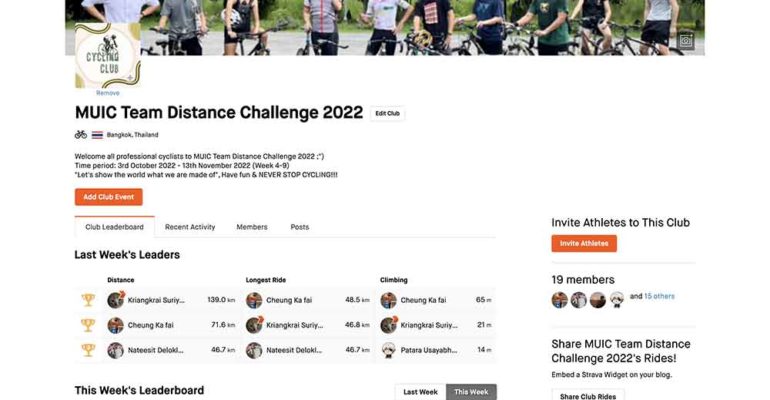770x400 pixels.
Task: Open Patara Usayabh's avatar in Climbing column
Action: coord(388,350)
